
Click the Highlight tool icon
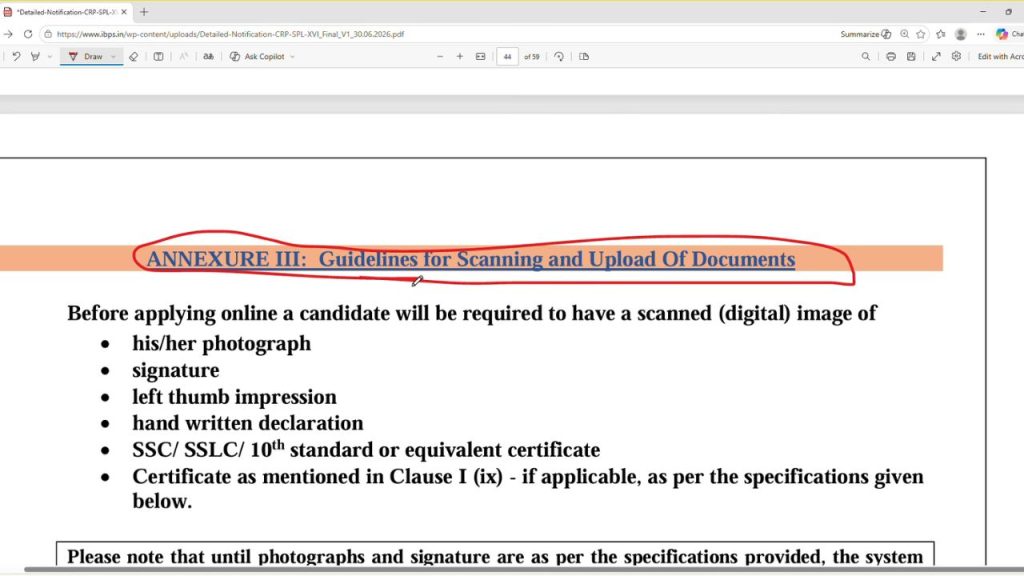35,57
